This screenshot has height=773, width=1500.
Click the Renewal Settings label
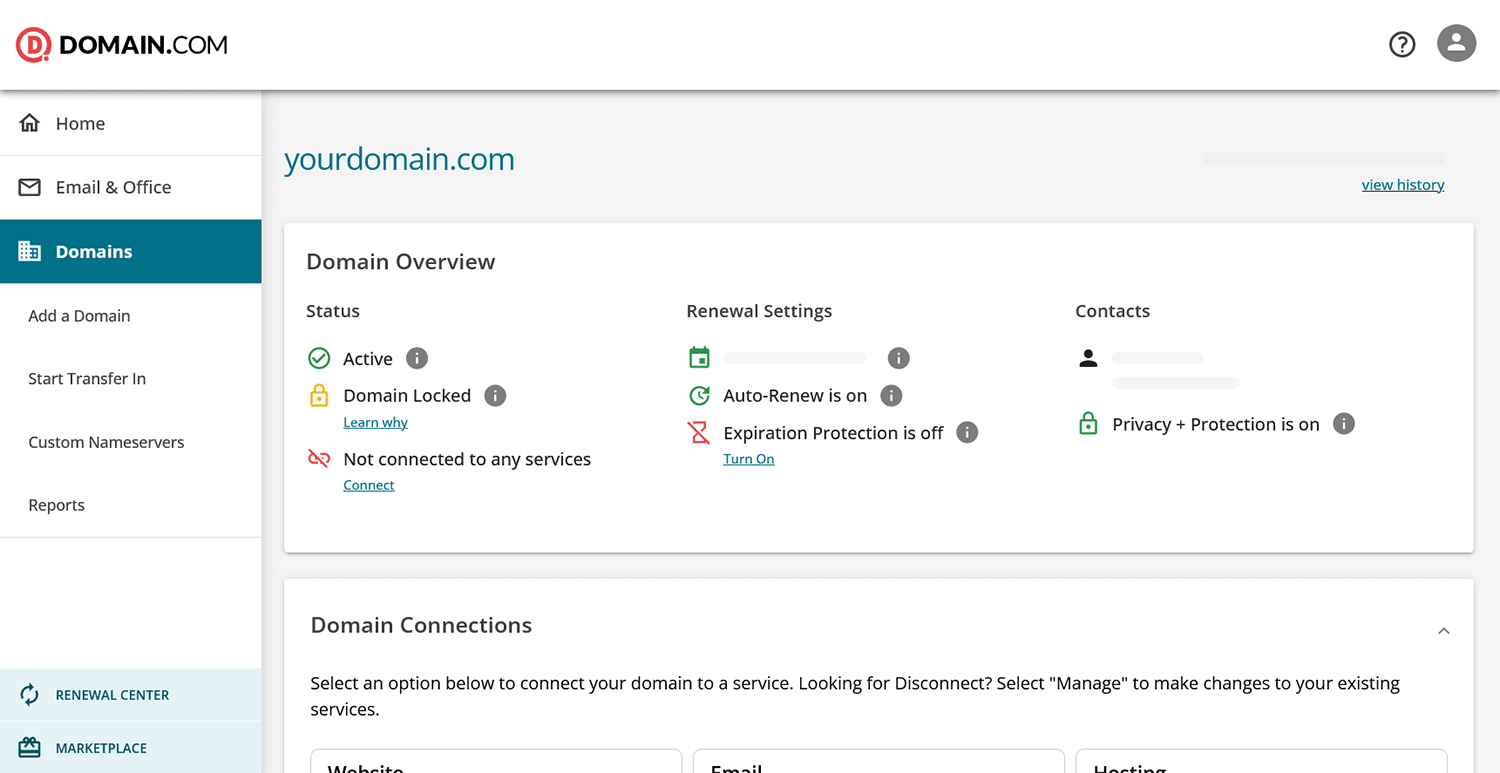coord(759,311)
